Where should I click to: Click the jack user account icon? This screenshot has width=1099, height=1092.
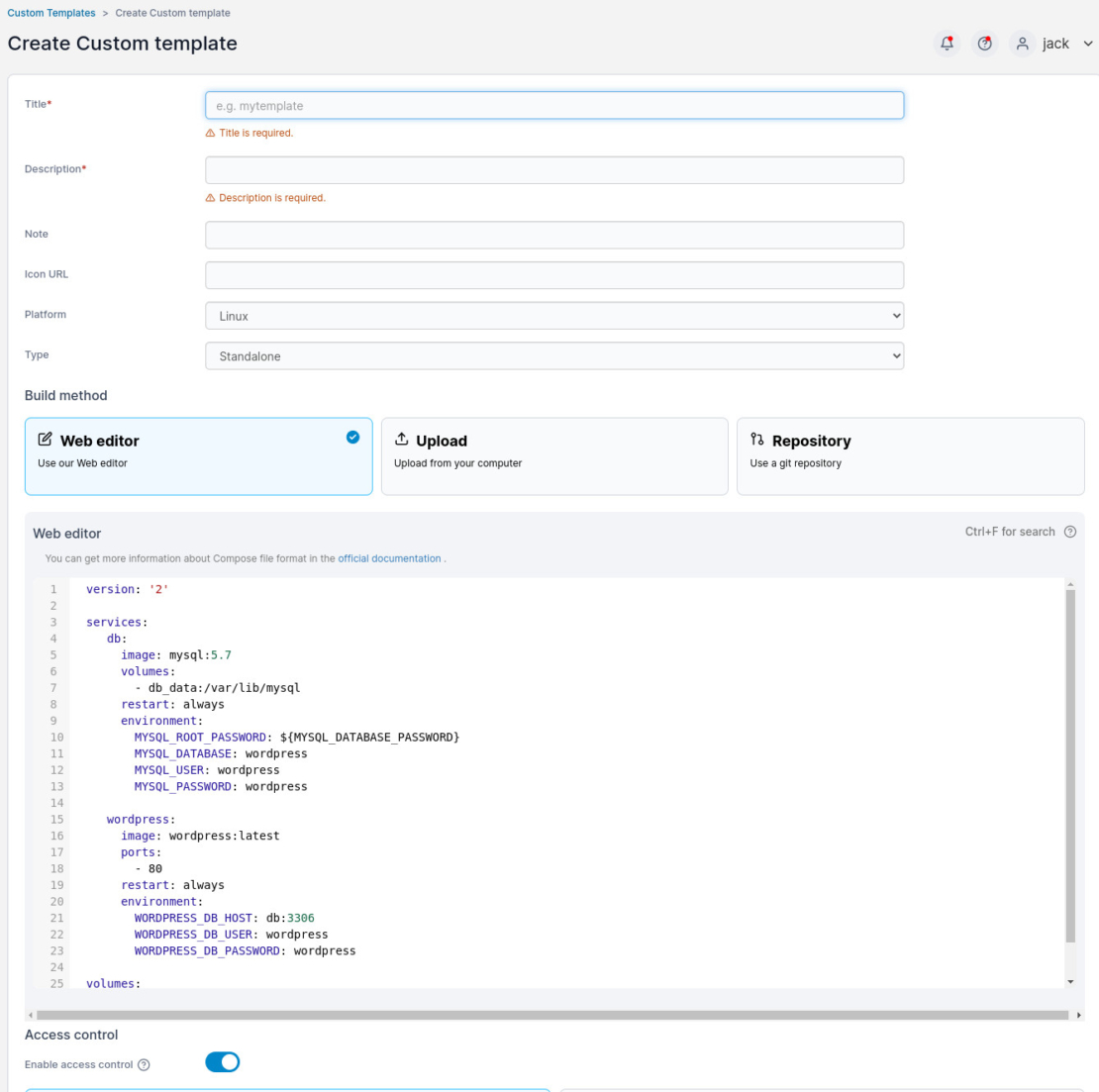tap(1022, 44)
